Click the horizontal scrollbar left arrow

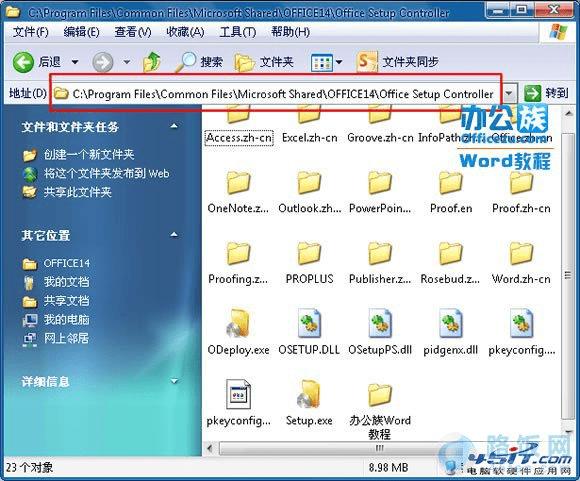[210, 449]
